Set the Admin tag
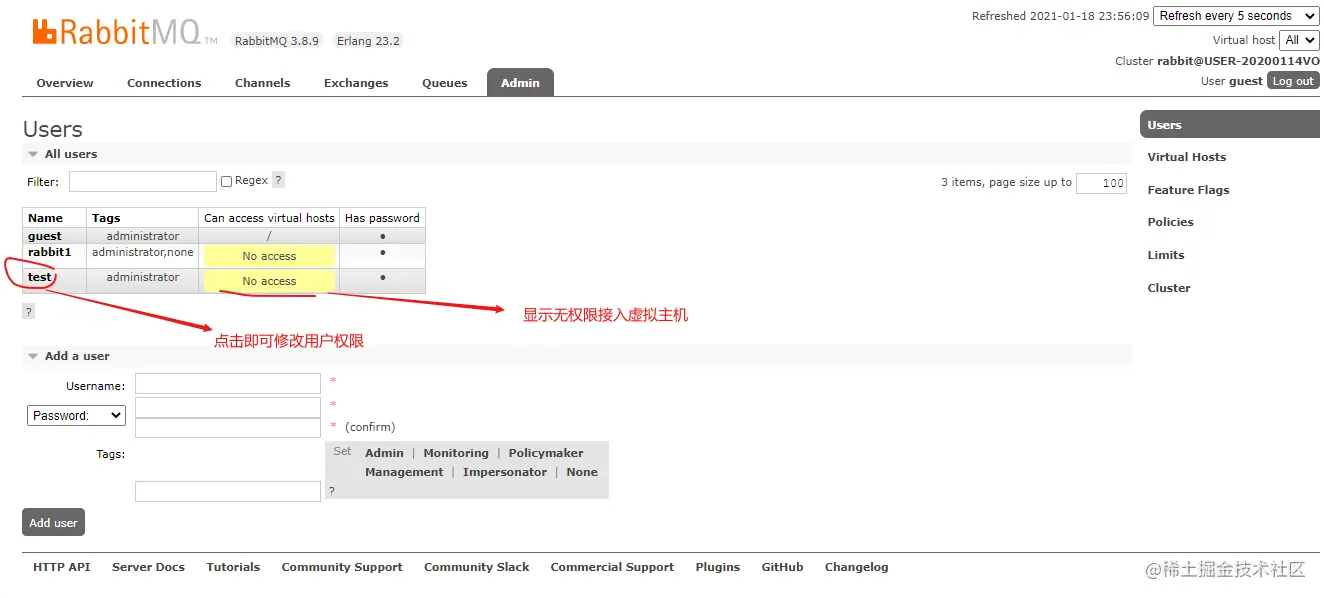1324x598 pixels. click(384, 453)
